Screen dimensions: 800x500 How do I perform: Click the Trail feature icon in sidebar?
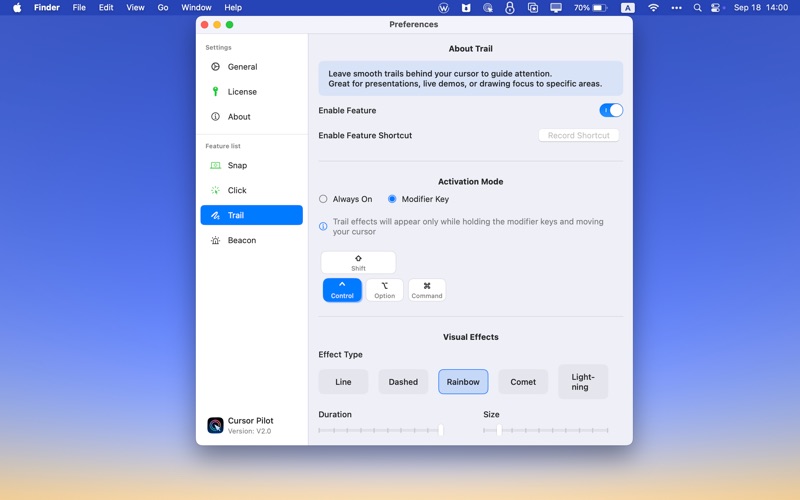tap(215, 215)
